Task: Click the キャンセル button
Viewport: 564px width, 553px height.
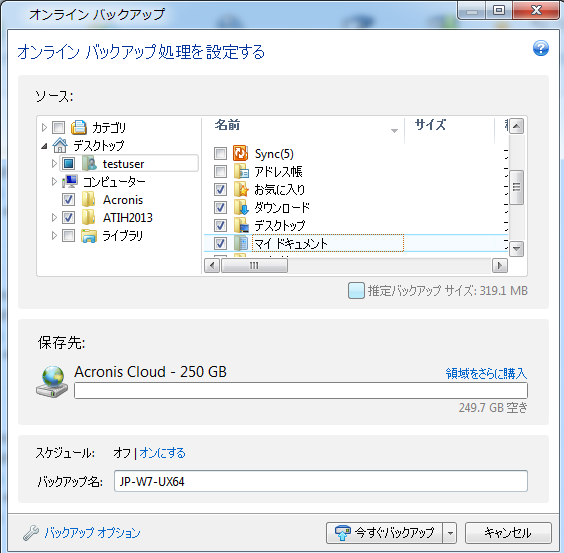Action: [x=508, y=533]
